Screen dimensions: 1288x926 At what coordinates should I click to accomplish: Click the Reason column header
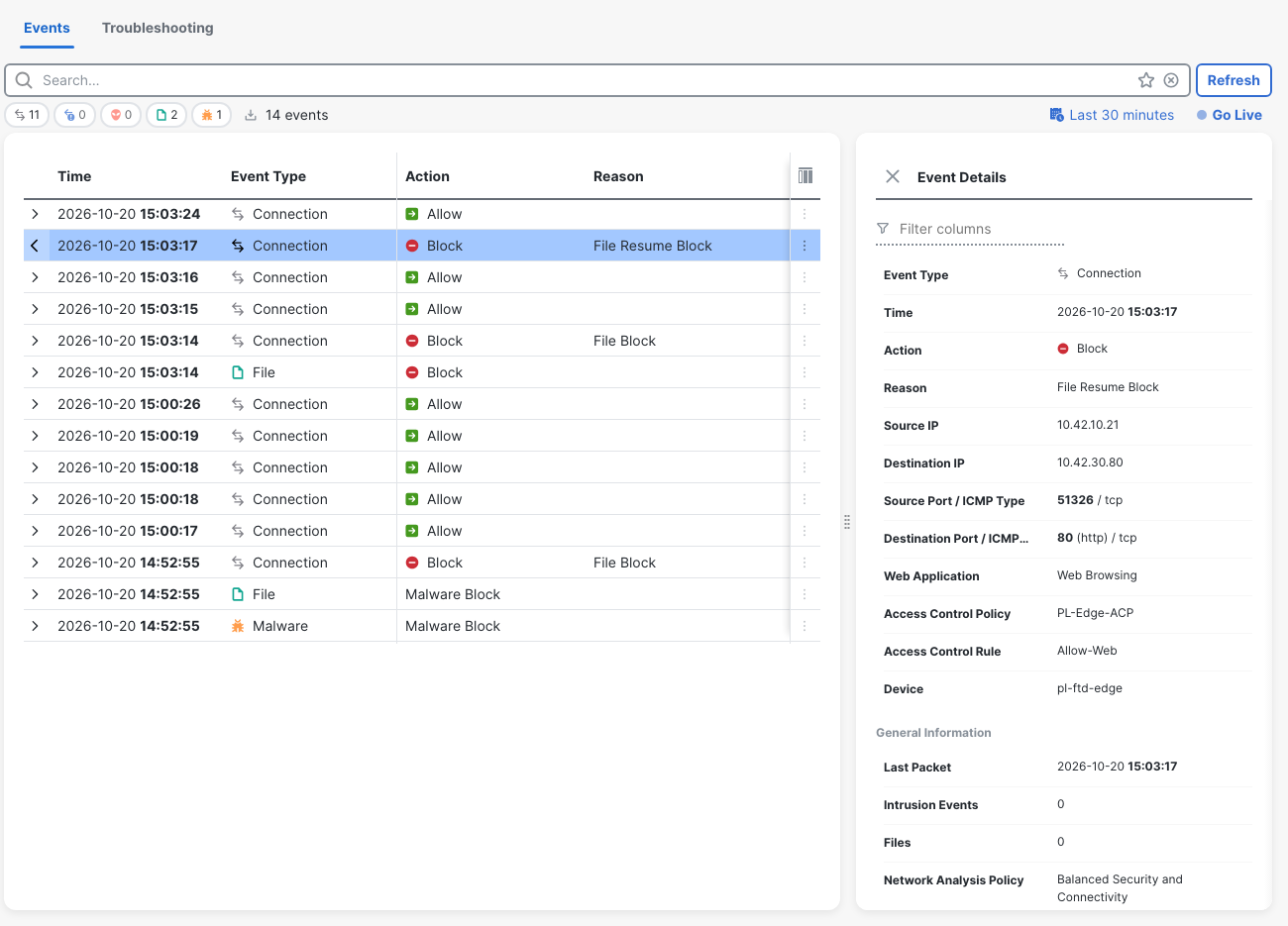coord(618,176)
